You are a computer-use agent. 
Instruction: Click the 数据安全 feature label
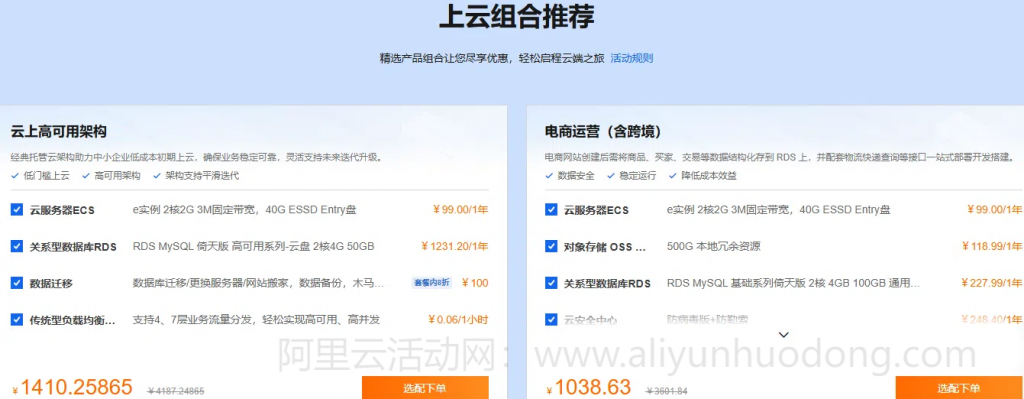[576, 176]
